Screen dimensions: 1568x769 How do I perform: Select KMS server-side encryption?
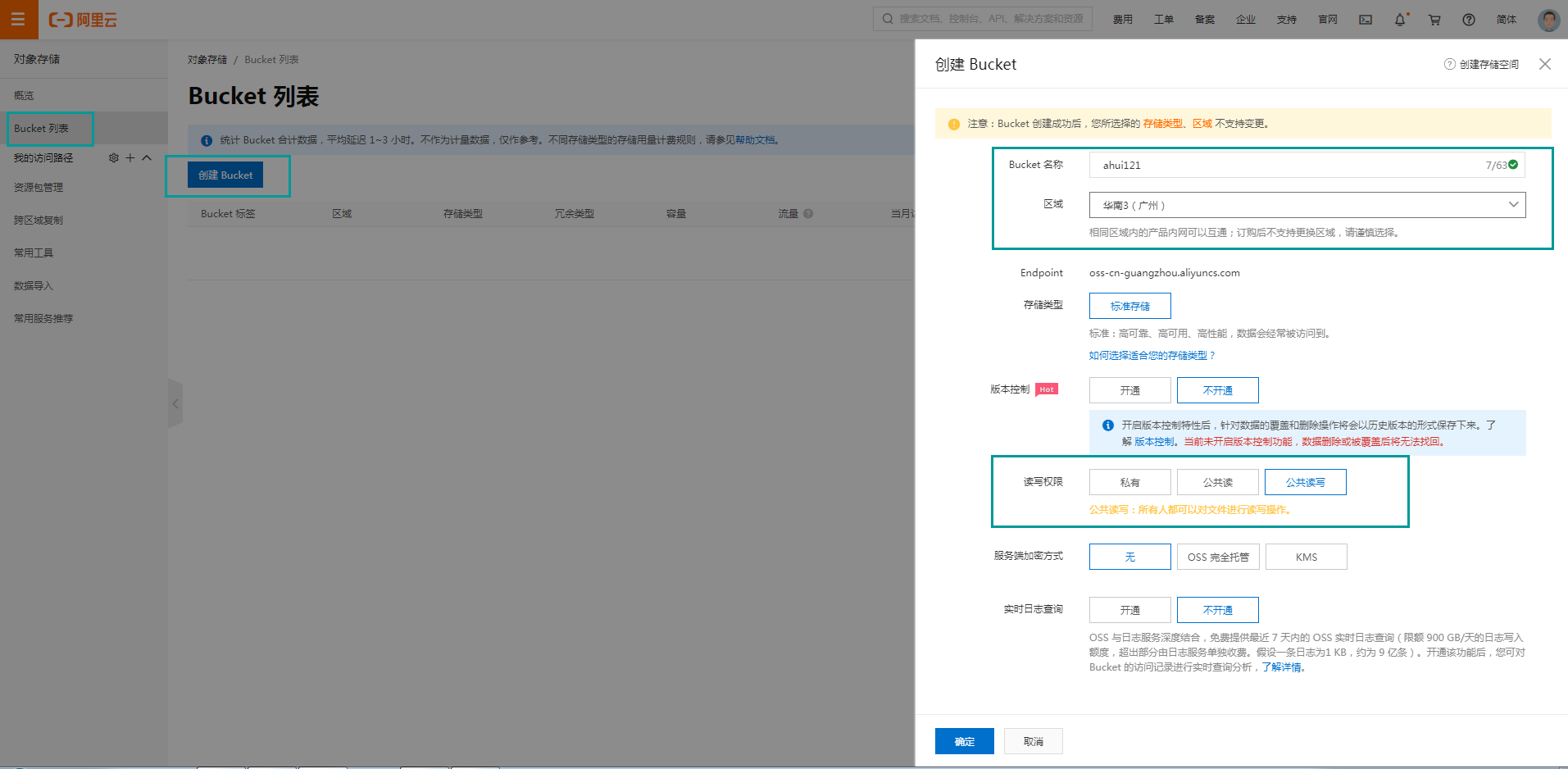1306,557
